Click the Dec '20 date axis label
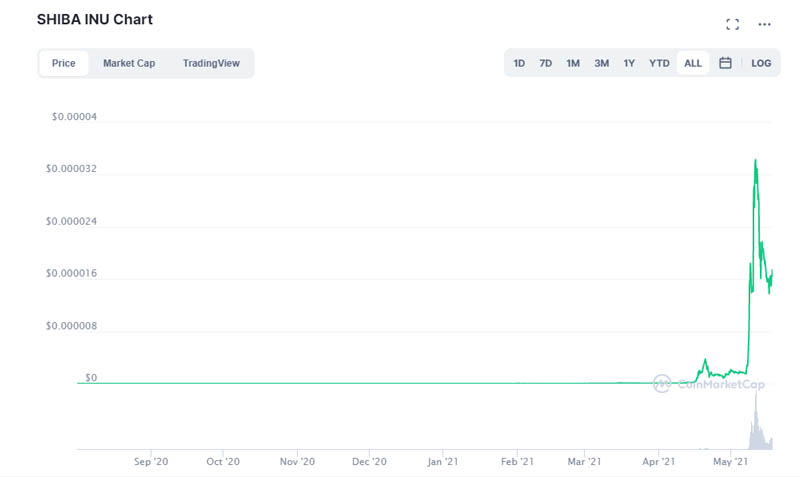The height and width of the screenshot is (477, 800). [x=369, y=462]
